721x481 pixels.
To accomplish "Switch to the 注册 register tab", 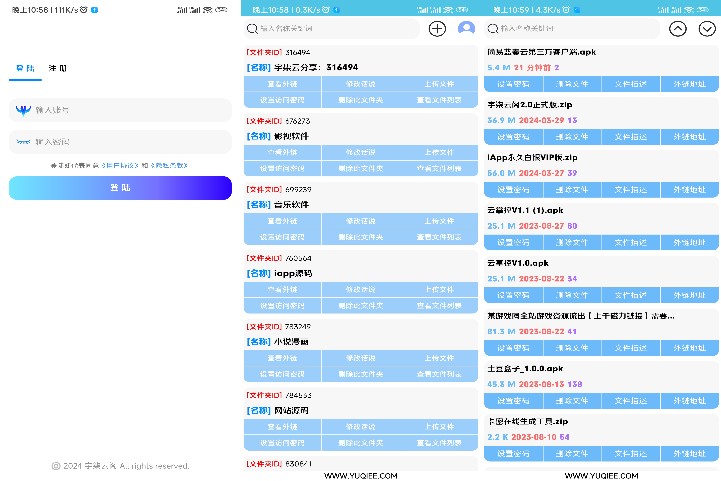I will pos(58,69).
